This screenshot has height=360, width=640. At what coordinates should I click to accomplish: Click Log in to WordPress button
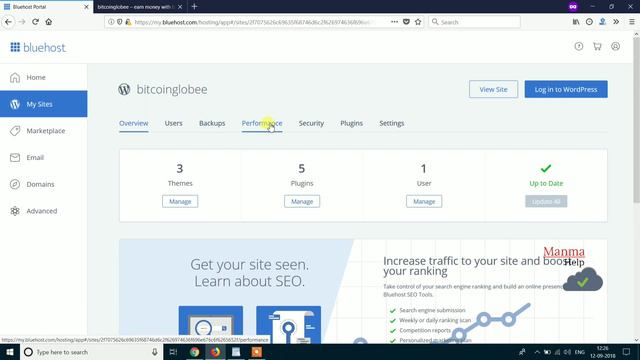tap(566, 89)
